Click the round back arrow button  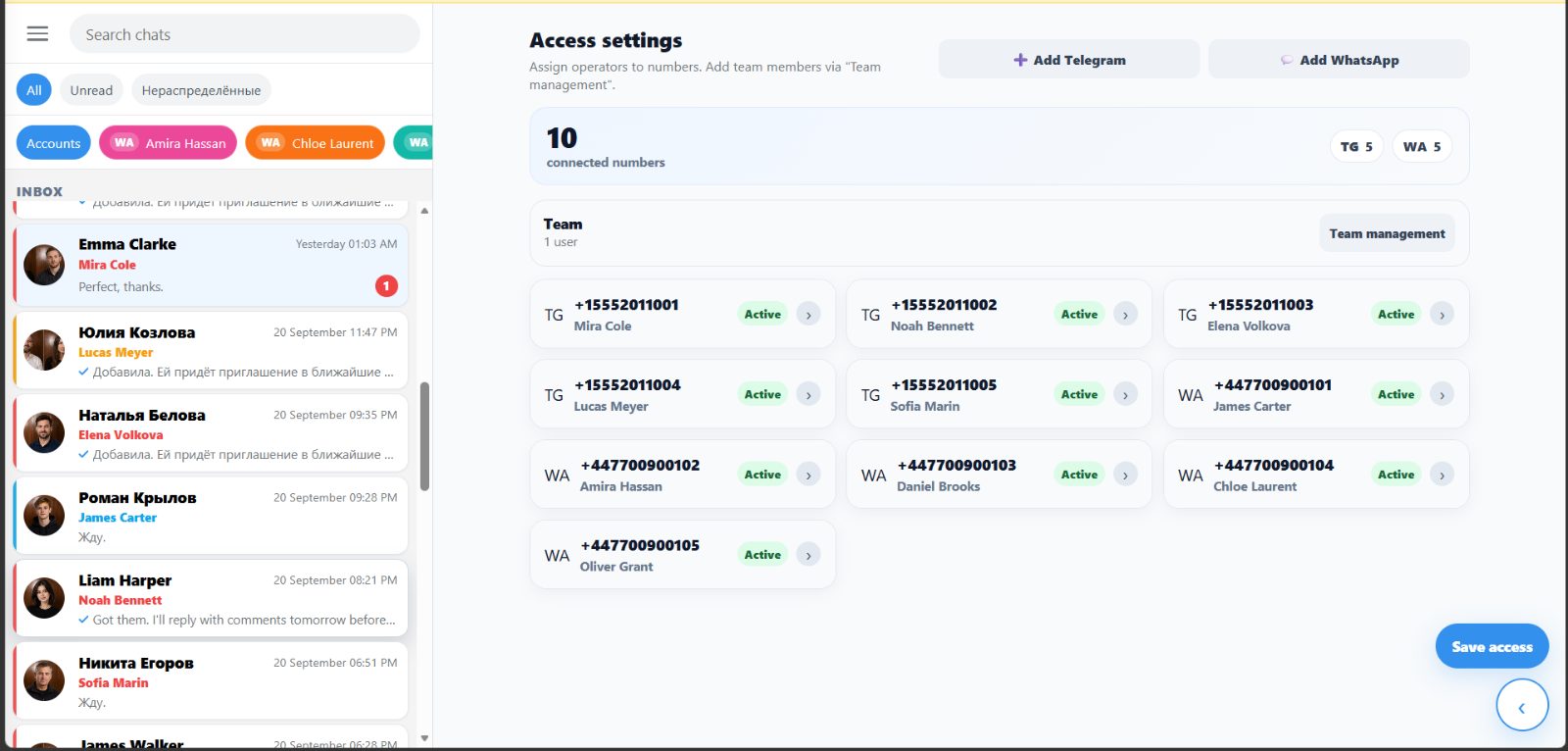click(x=1522, y=706)
